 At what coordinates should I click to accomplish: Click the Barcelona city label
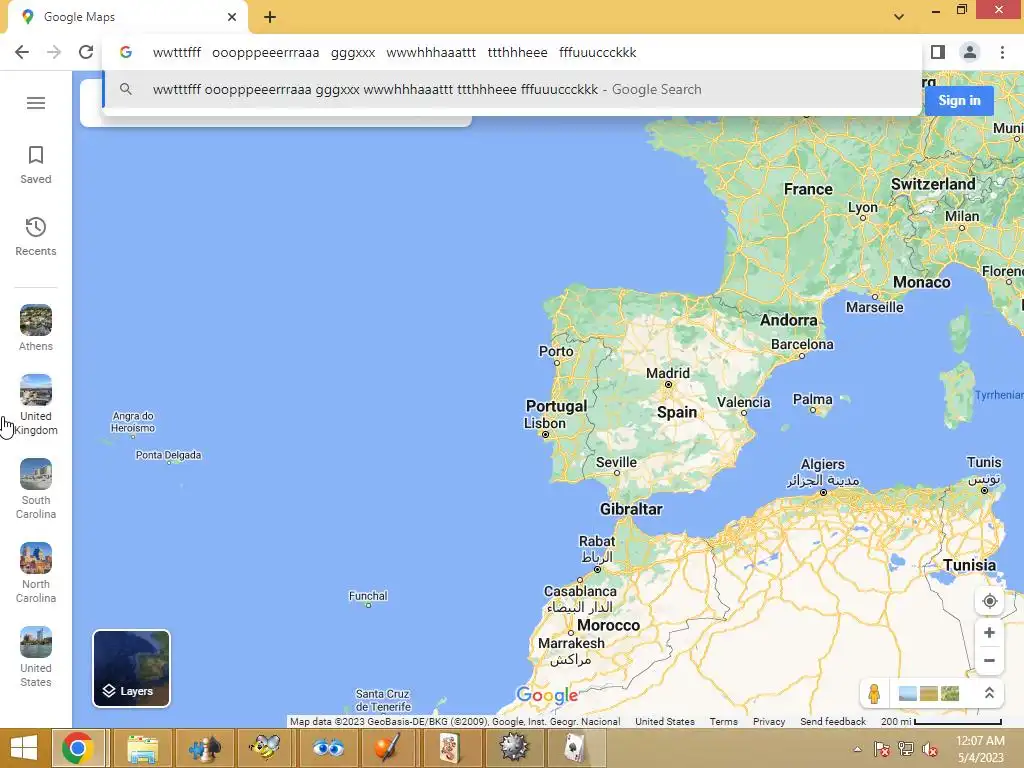coord(802,344)
